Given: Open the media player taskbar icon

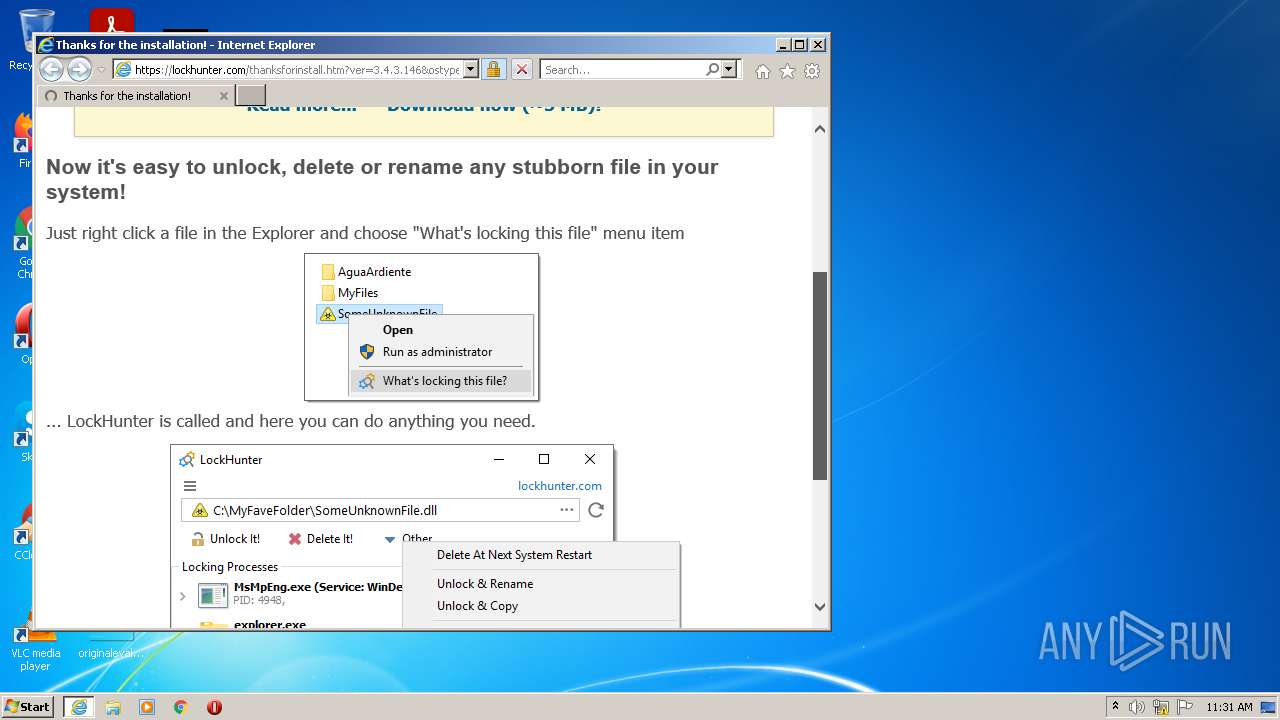Looking at the screenshot, I should pos(147,707).
